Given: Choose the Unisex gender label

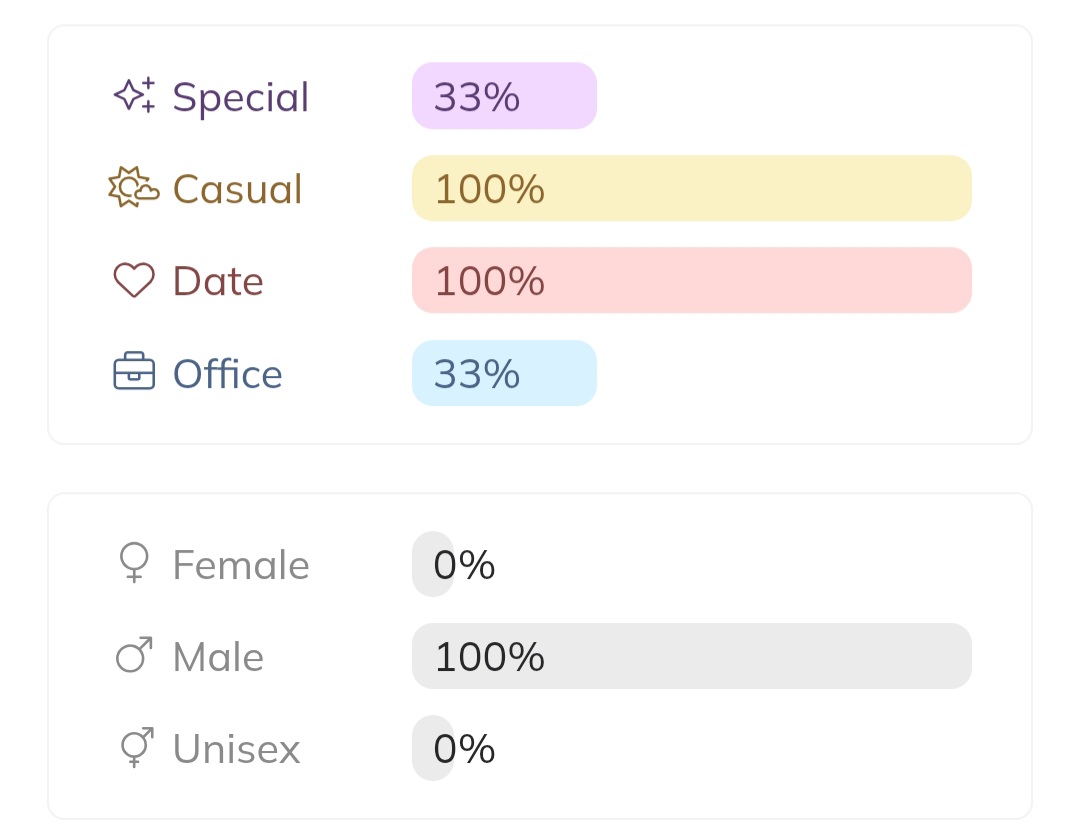Looking at the screenshot, I should coord(236,749).
